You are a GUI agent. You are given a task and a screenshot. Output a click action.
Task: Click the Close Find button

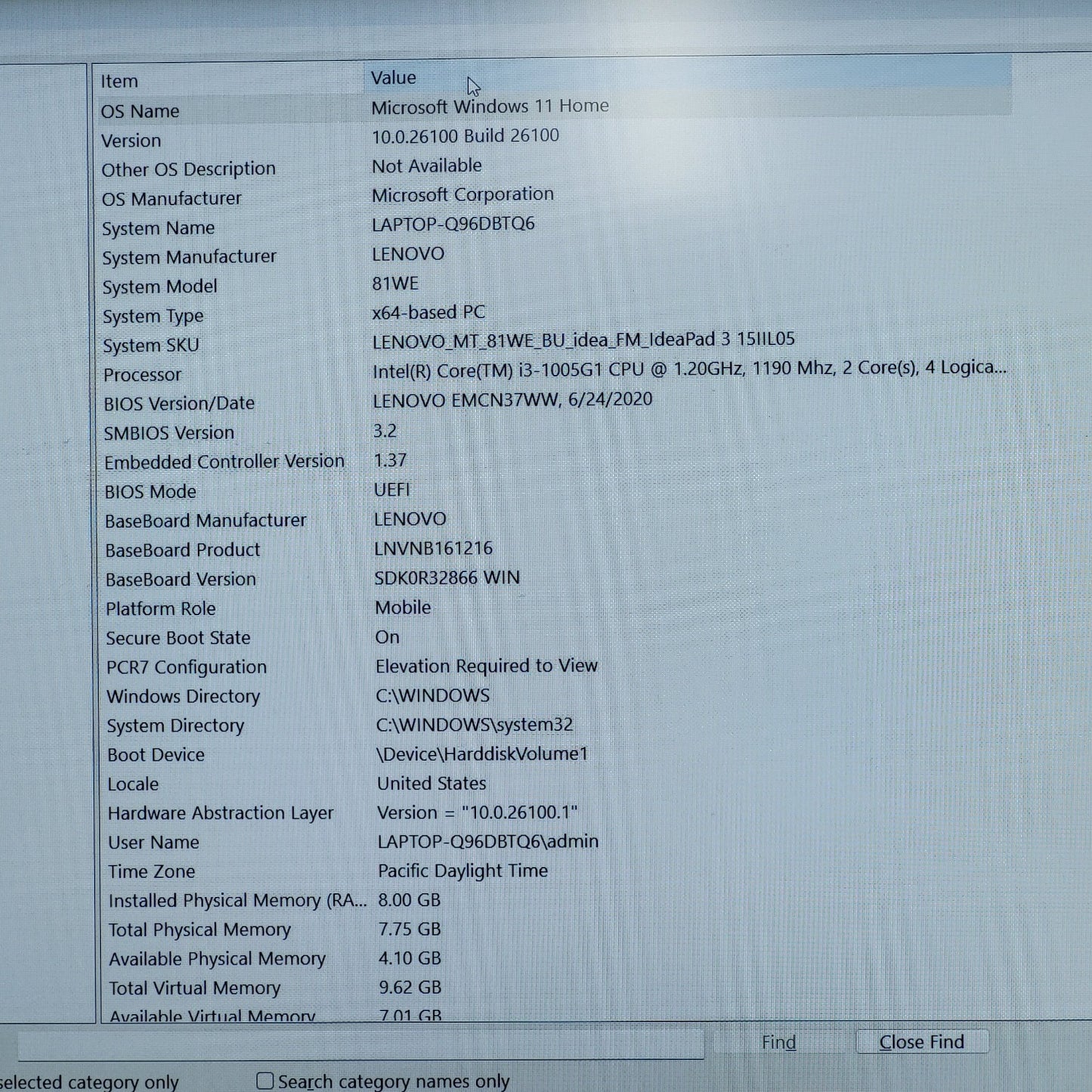coord(921,1042)
